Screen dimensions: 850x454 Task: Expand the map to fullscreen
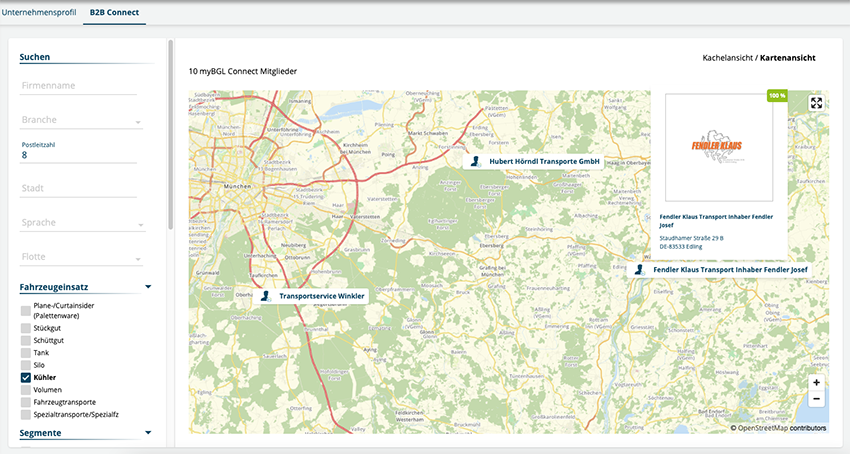pyautogui.click(x=816, y=103)
